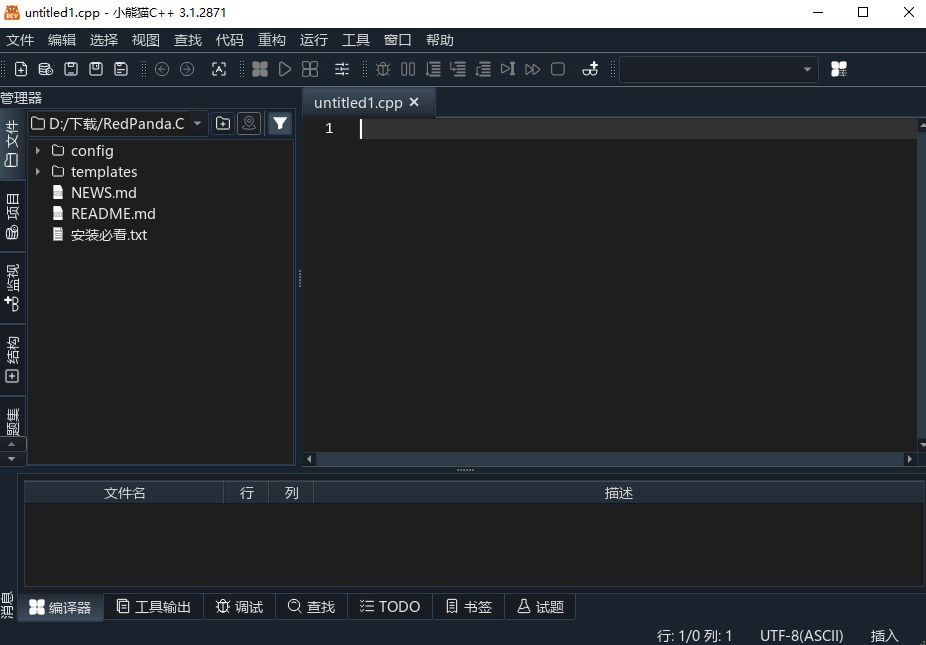Open the folder path dropdown
Image resolution: width=926 pixels, height=645 pixels.
pos(197,123)
